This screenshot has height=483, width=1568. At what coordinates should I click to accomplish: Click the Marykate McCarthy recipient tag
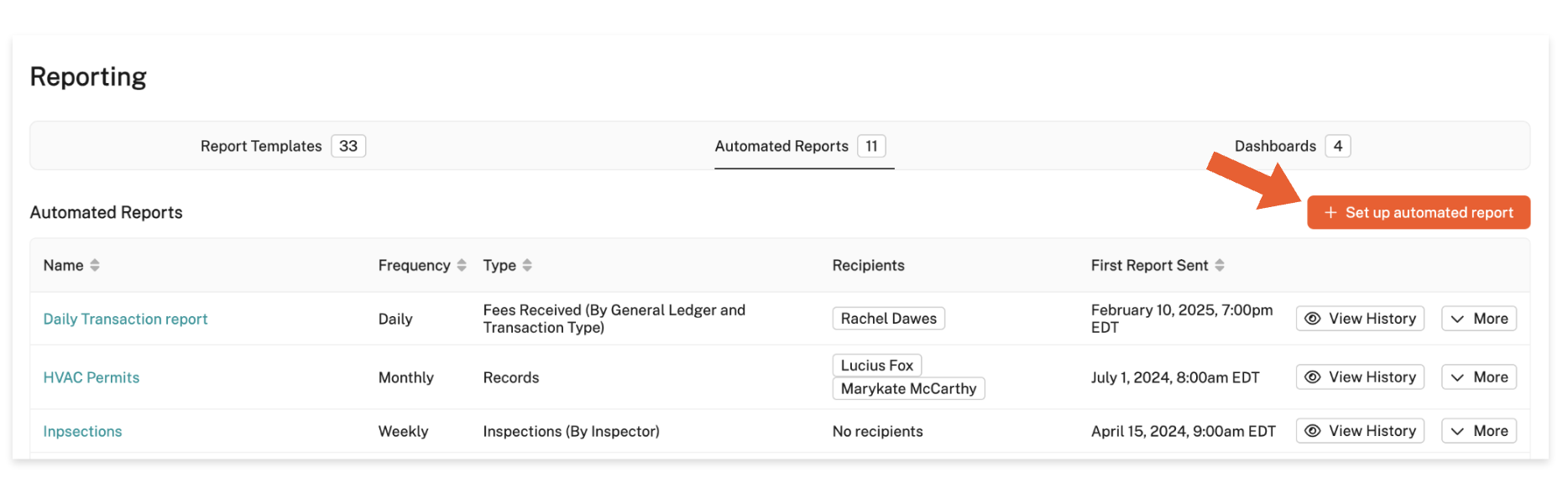(x=908, y=389)
